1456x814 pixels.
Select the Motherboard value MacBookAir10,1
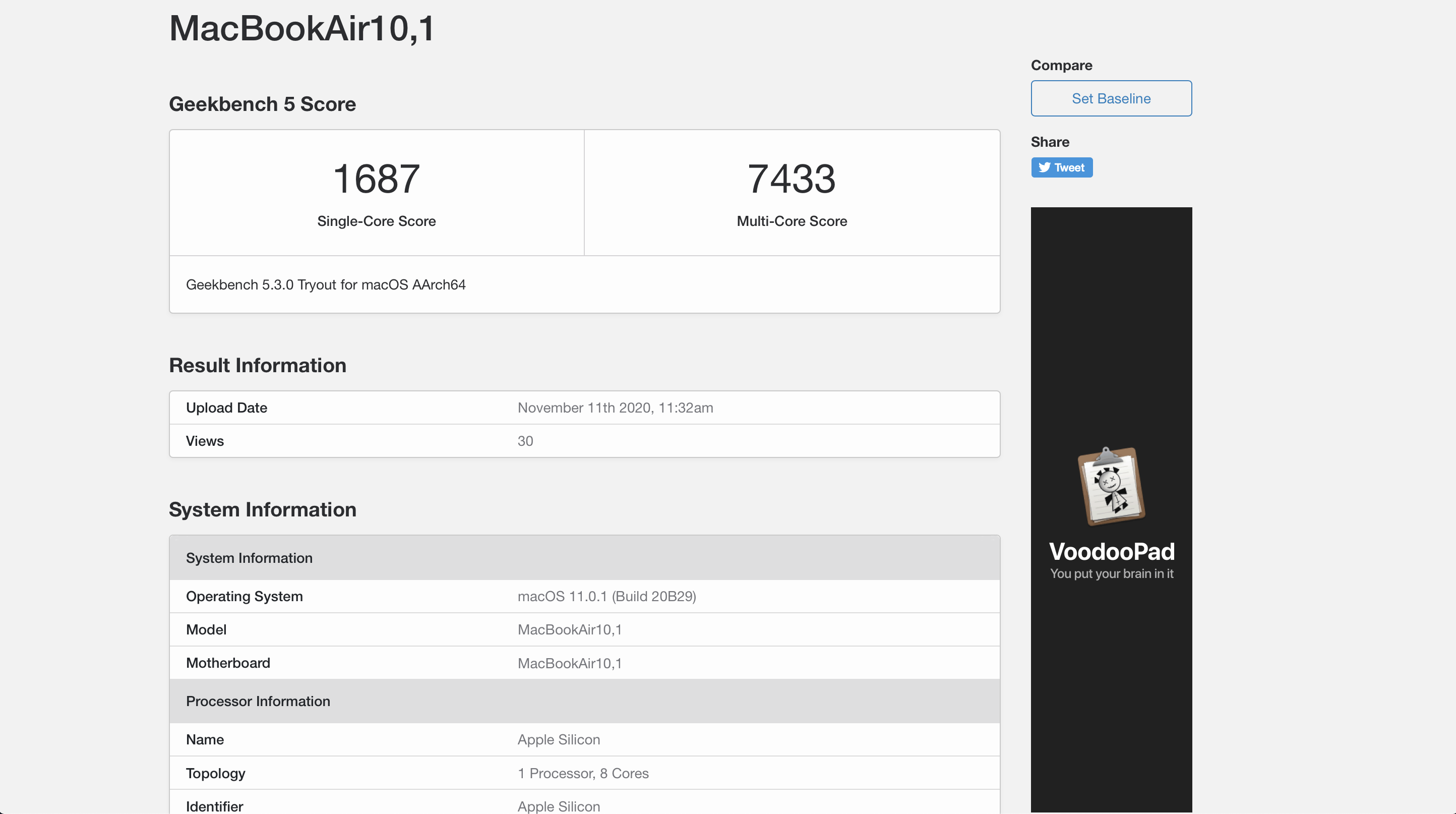[x=570, y=663]
